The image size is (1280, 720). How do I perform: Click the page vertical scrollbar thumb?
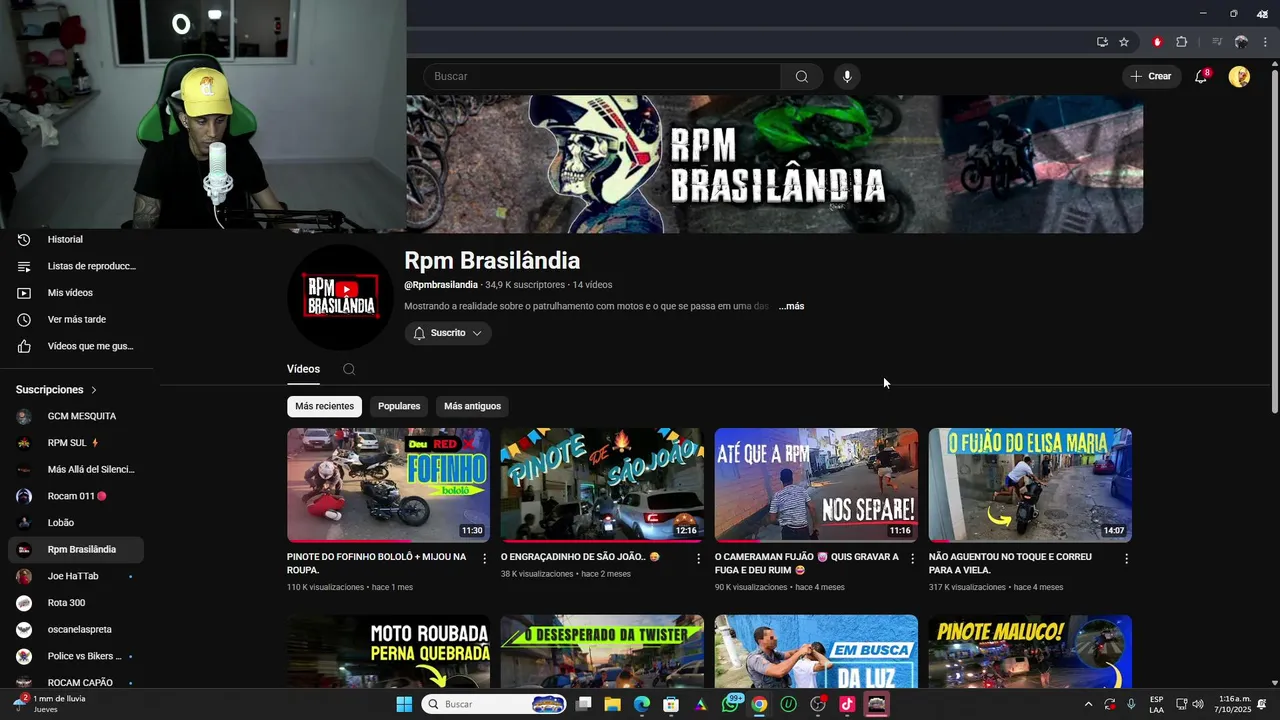(1274, 240)
